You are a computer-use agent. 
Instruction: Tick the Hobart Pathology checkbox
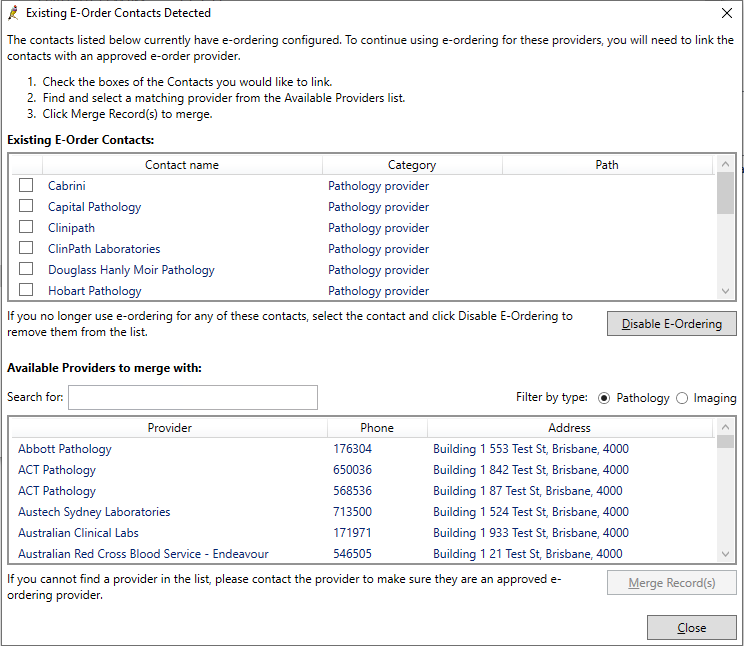click(26, 290)
